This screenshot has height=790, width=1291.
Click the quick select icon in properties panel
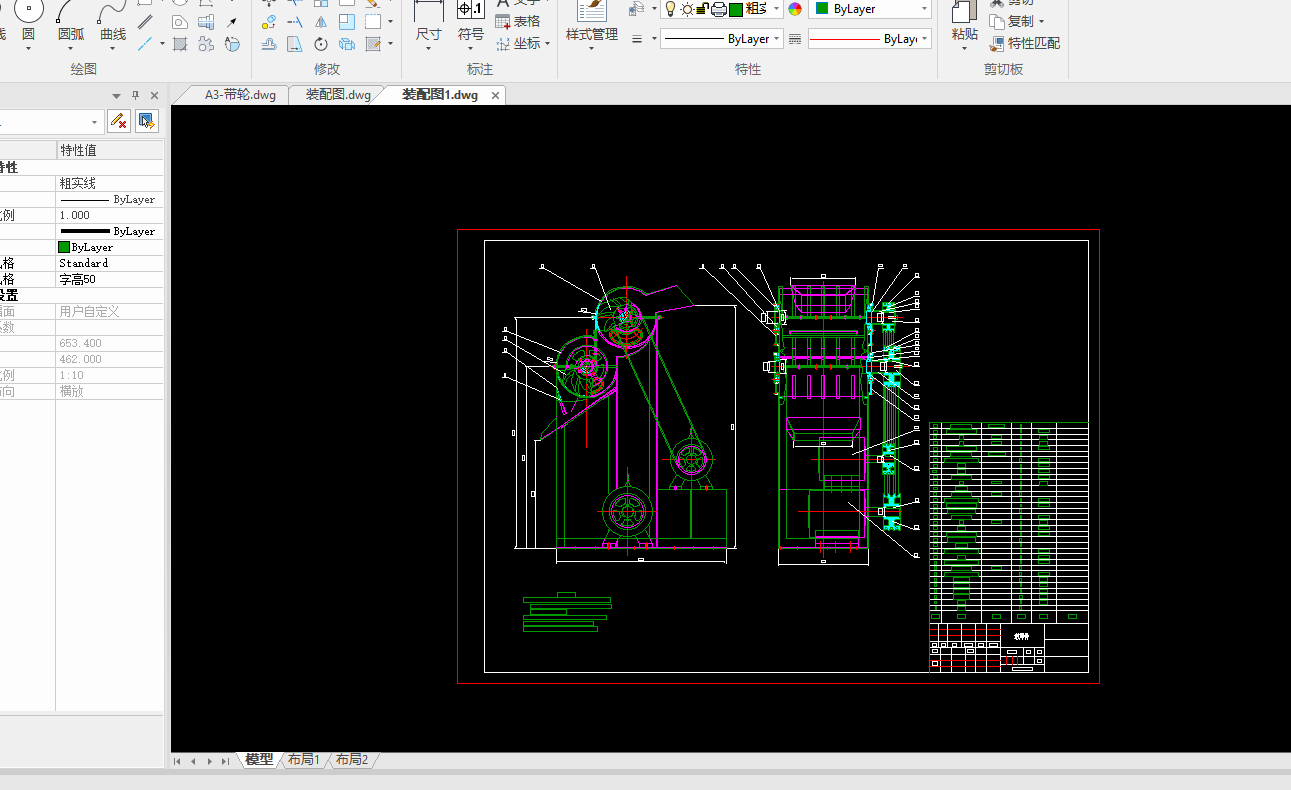click(x=147, y=121)
